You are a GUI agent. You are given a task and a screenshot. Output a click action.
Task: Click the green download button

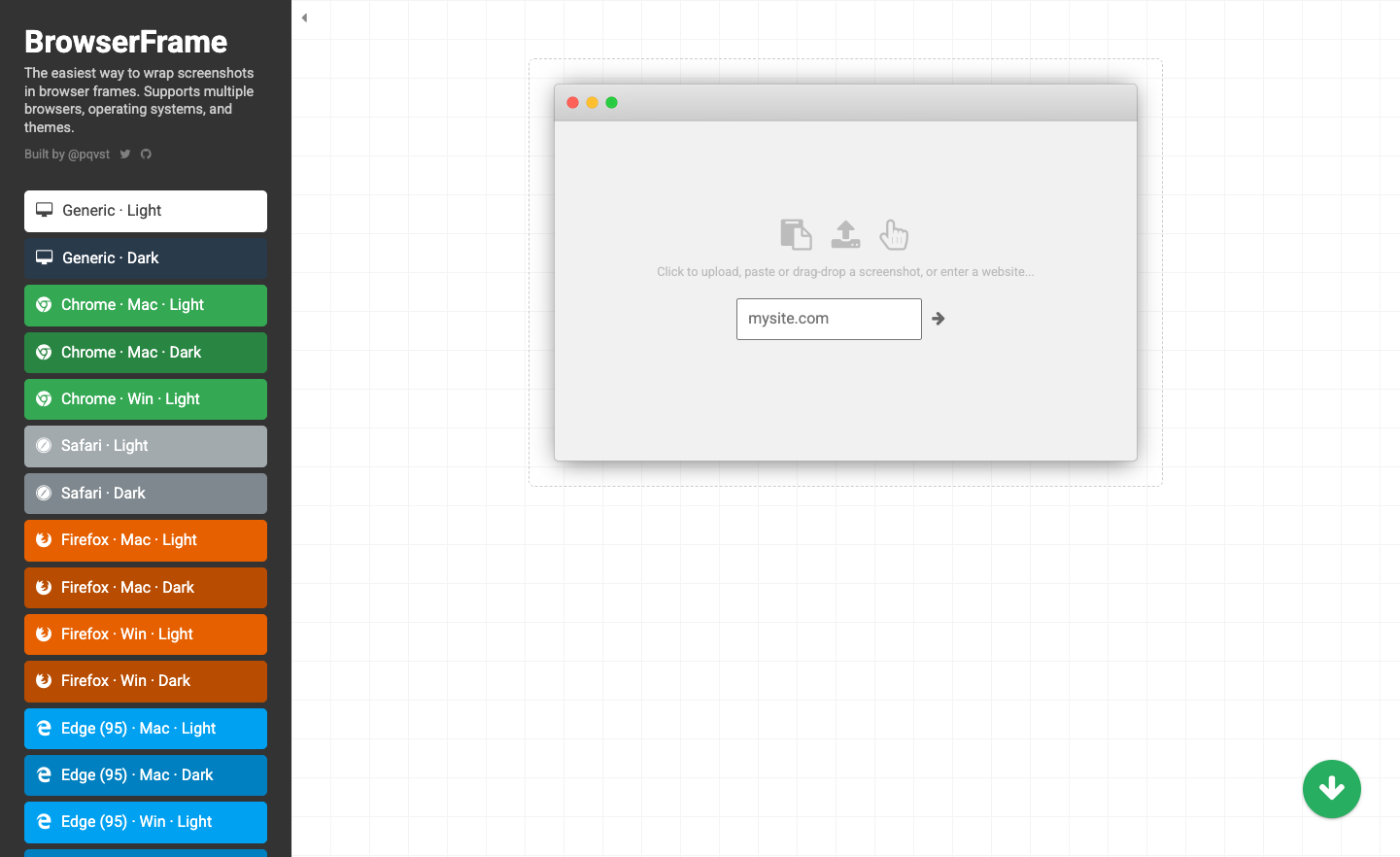click(x=1332, y=789)
